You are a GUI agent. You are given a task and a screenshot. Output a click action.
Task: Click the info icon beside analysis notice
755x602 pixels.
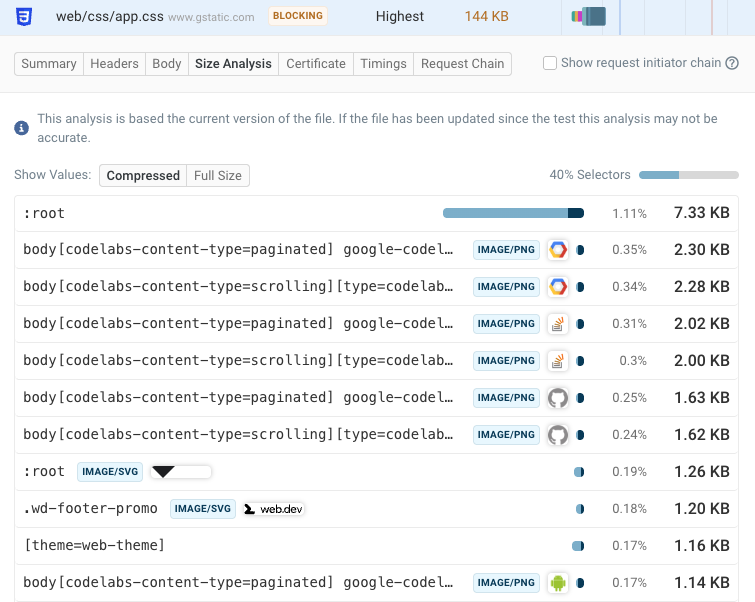pyautogui.click(x=21, y=128)
